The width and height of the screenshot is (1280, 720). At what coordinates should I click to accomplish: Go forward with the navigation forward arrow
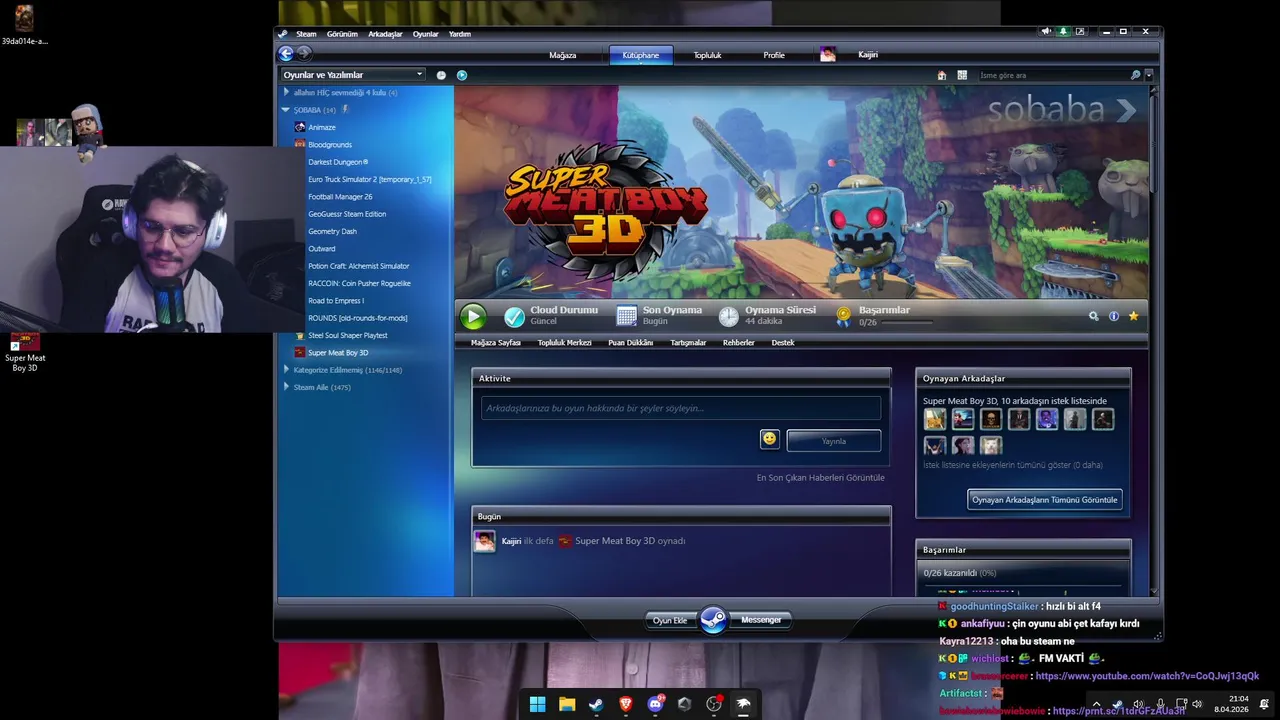[304, 54]
